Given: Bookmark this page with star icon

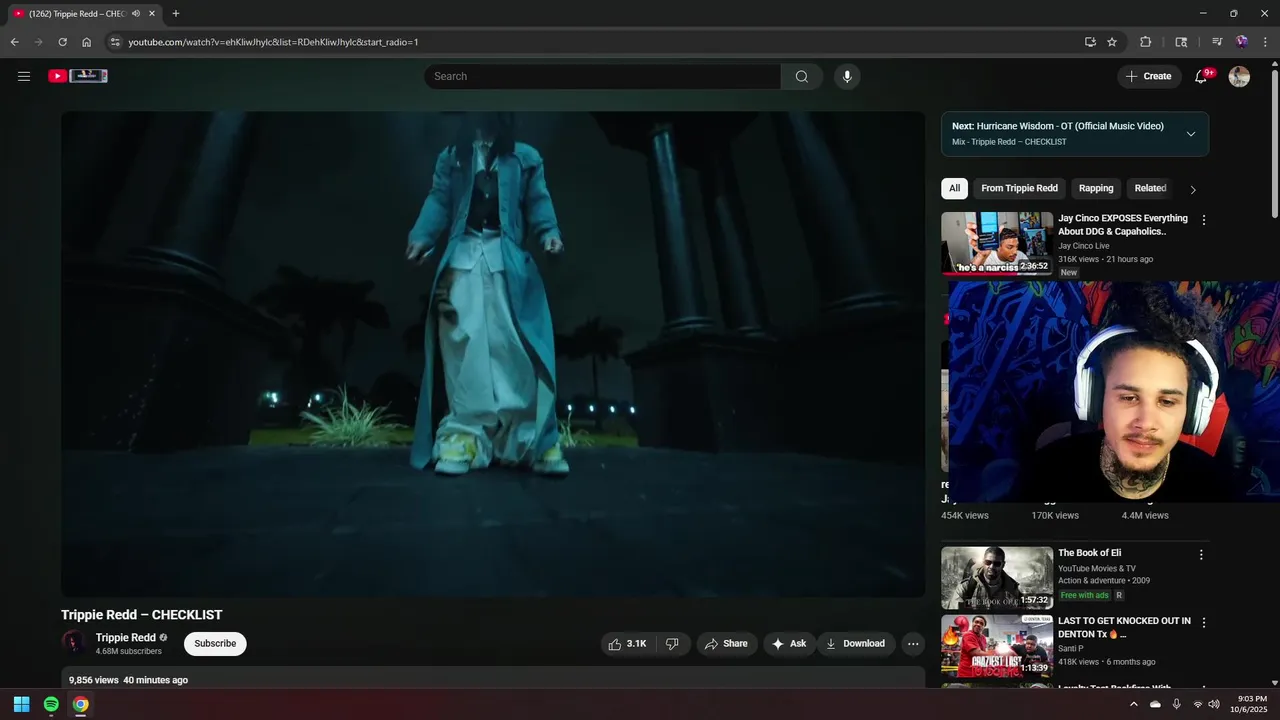Looking at the screenshot, I should click(1112, 42).
